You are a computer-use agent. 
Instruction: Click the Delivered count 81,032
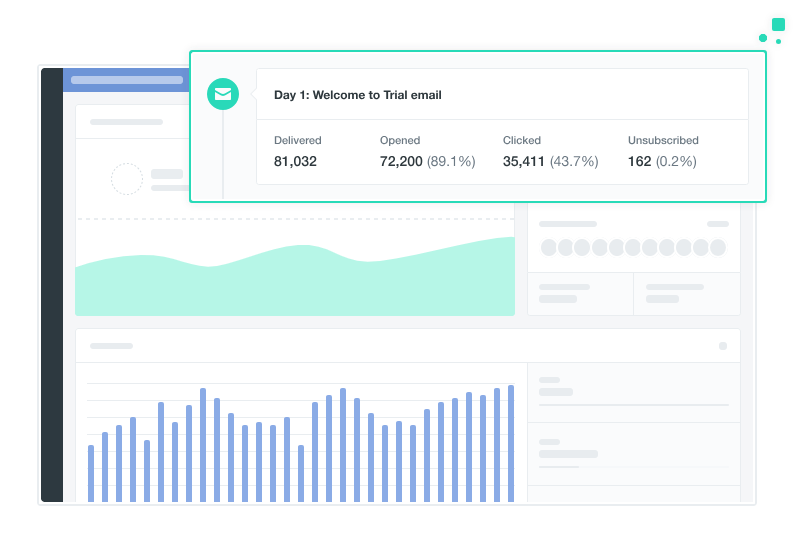point(295,161)
